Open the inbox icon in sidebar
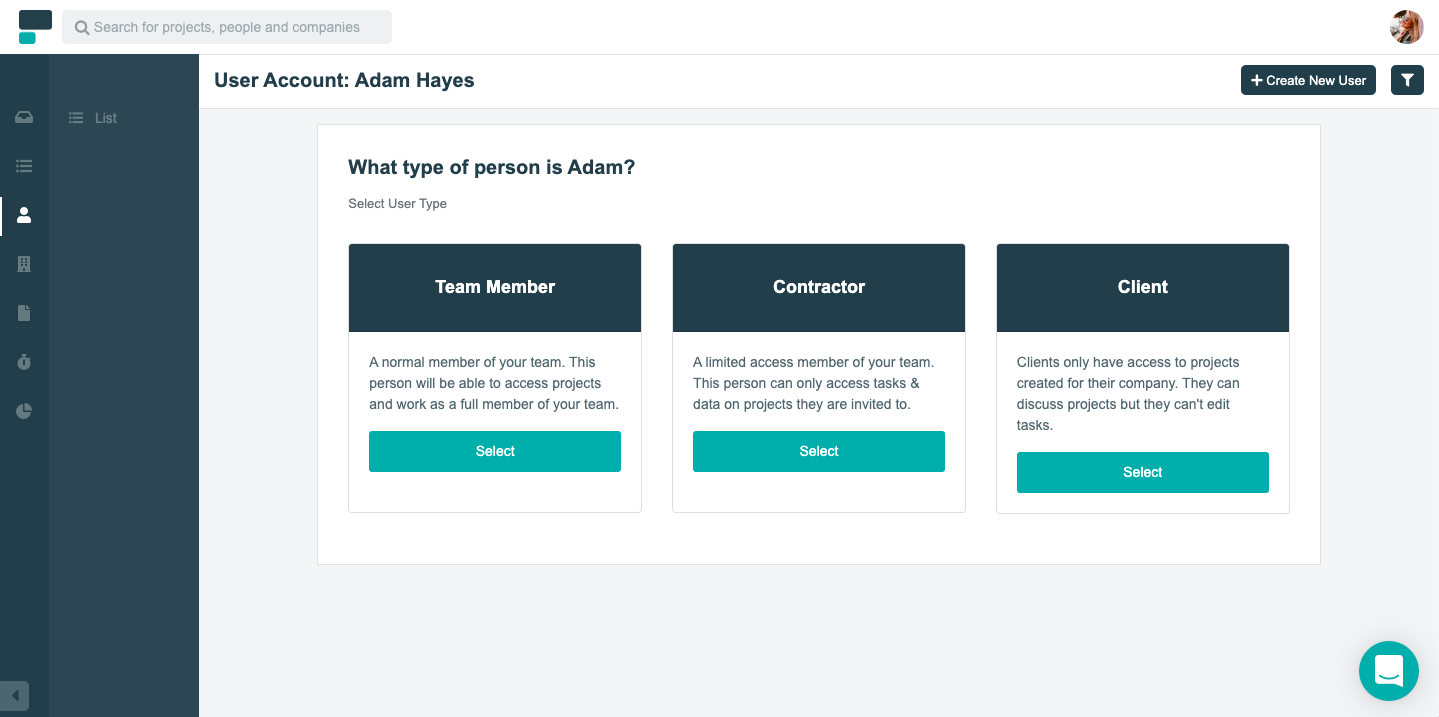The image size is (1439, 717). (x=24, y=118)
